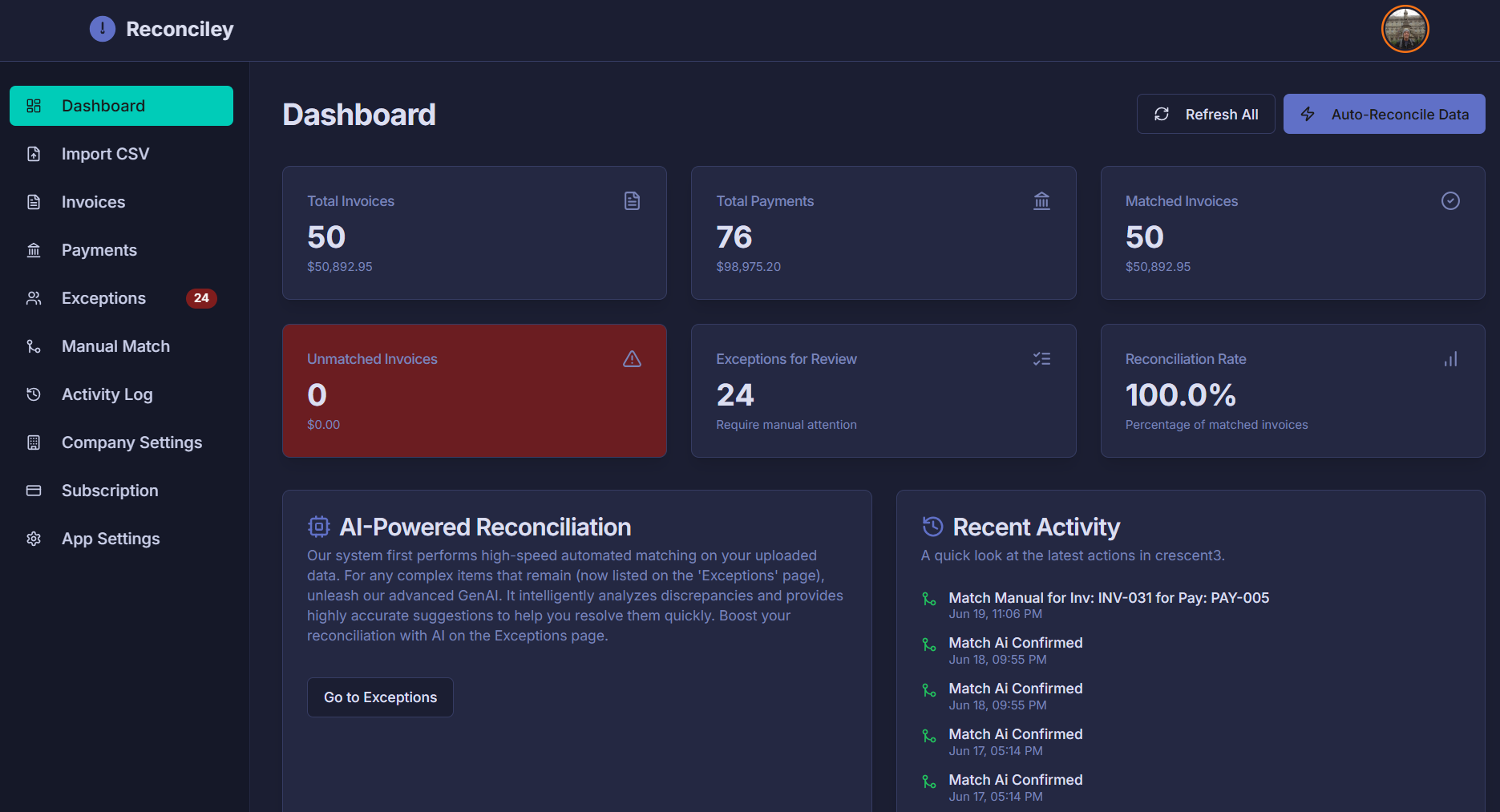
Task: Click the warning icon on Unmatched Invoices card
Action: pyautogui.click(x=632, y=358)
